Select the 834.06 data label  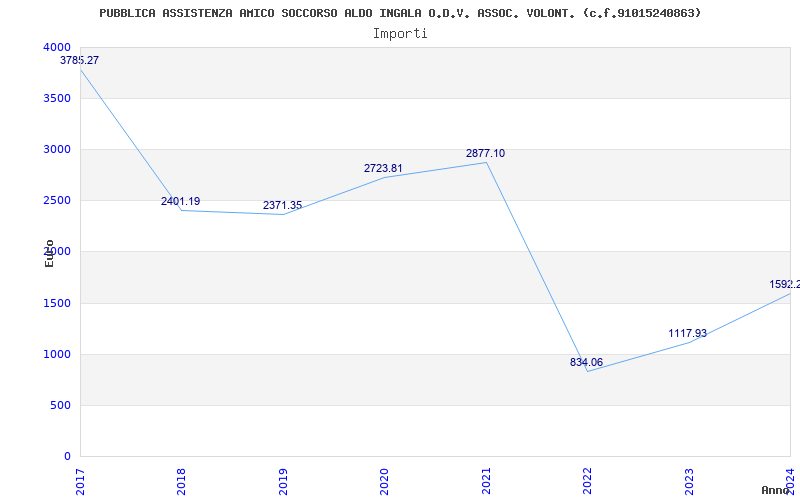(x=586, y=362)
